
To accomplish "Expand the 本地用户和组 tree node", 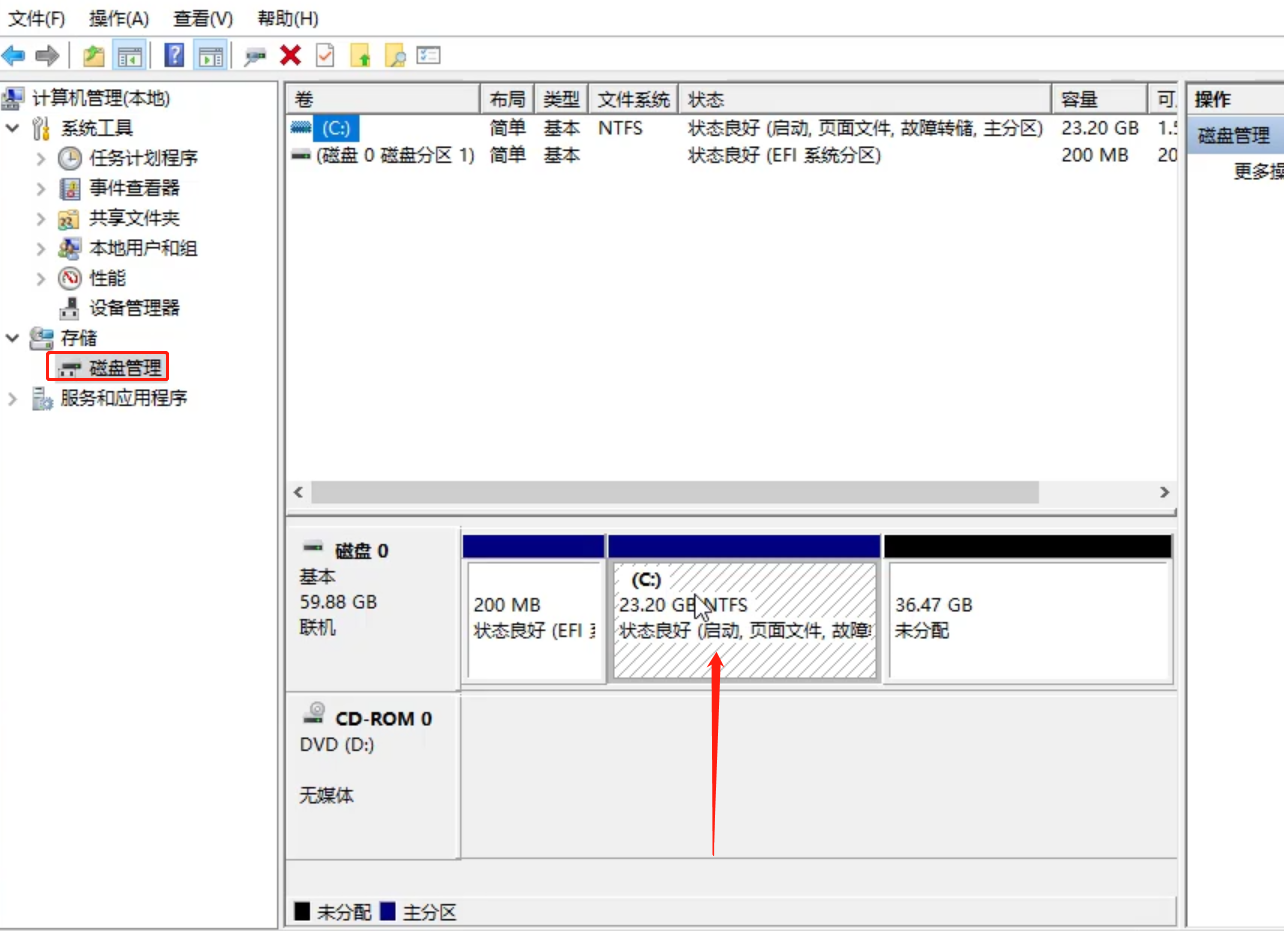I will point(41,248).
